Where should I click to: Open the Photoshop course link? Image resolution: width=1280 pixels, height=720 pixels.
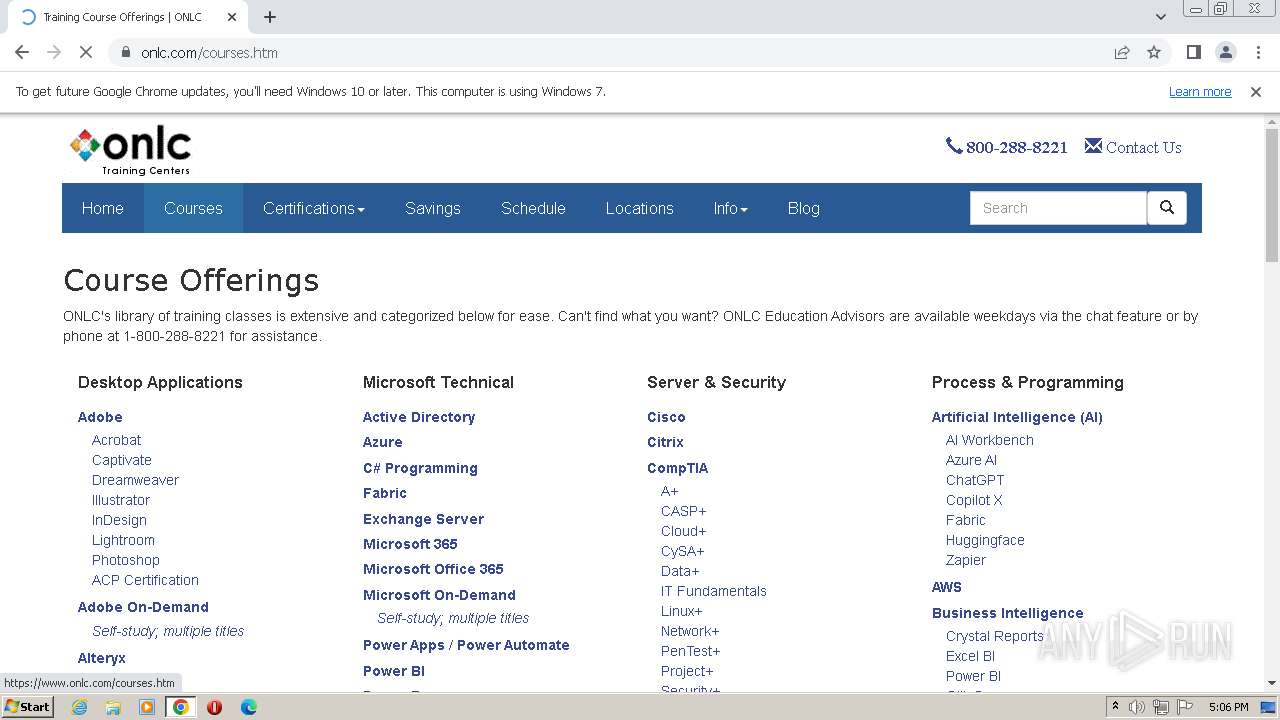pyautogui.click(x=126, y=560)
